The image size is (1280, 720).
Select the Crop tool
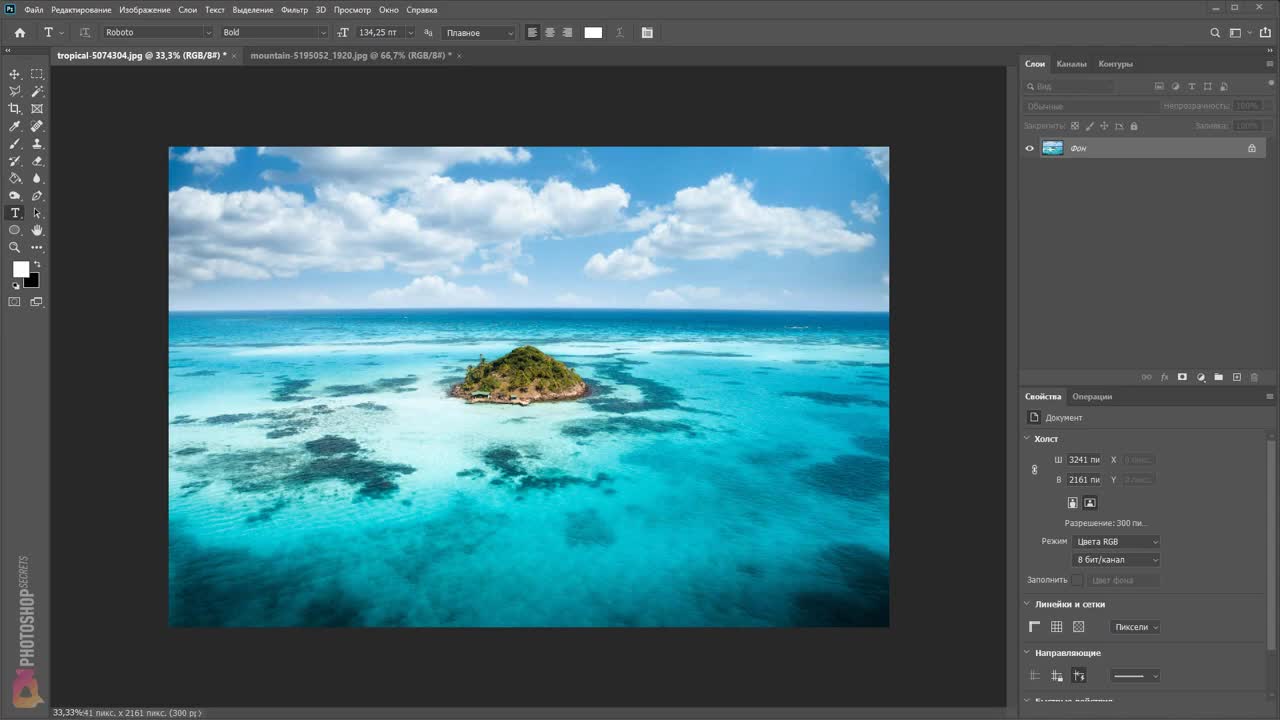(x=15, y=109)
